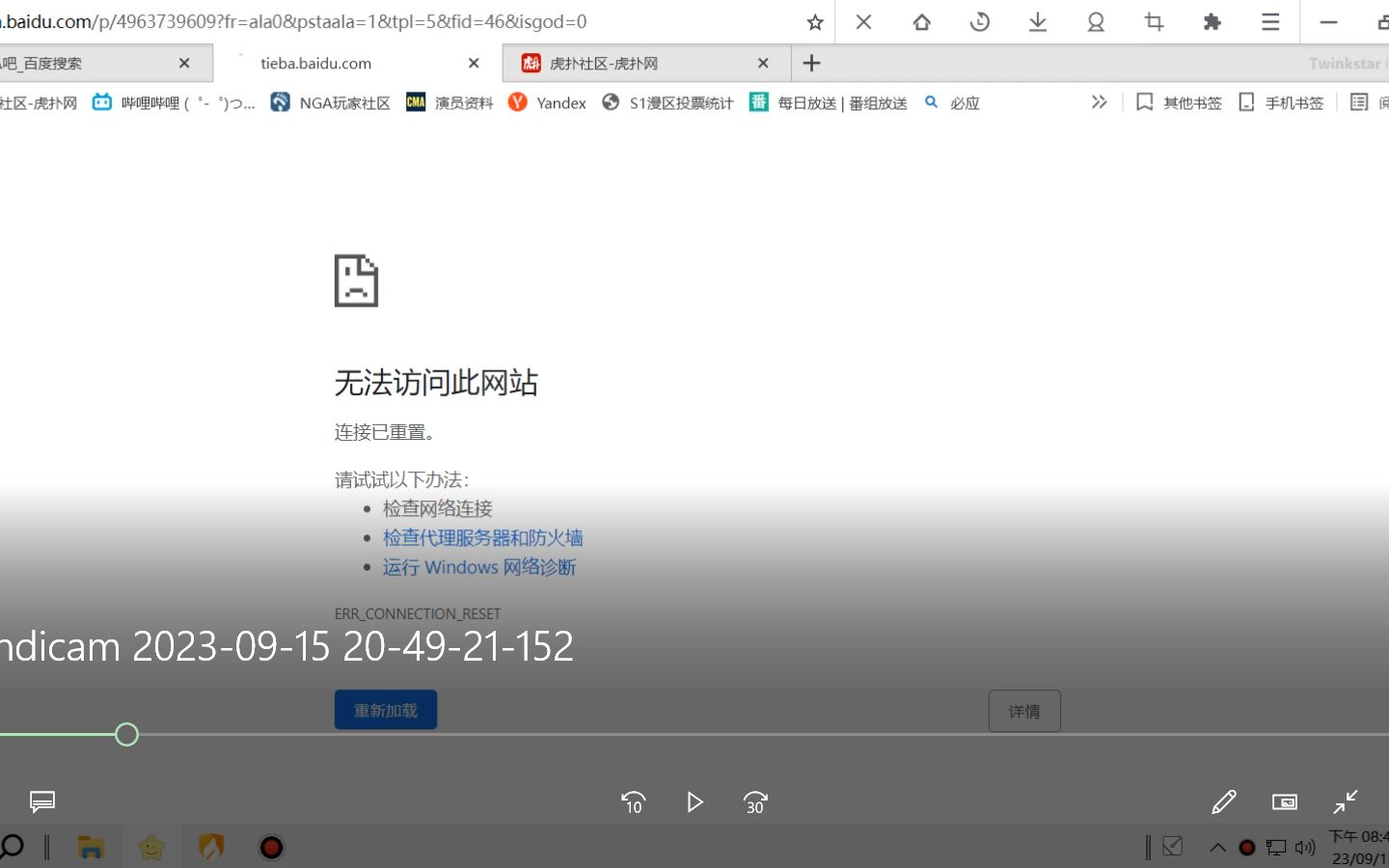Click the video progress slider handle

(126, 735)
